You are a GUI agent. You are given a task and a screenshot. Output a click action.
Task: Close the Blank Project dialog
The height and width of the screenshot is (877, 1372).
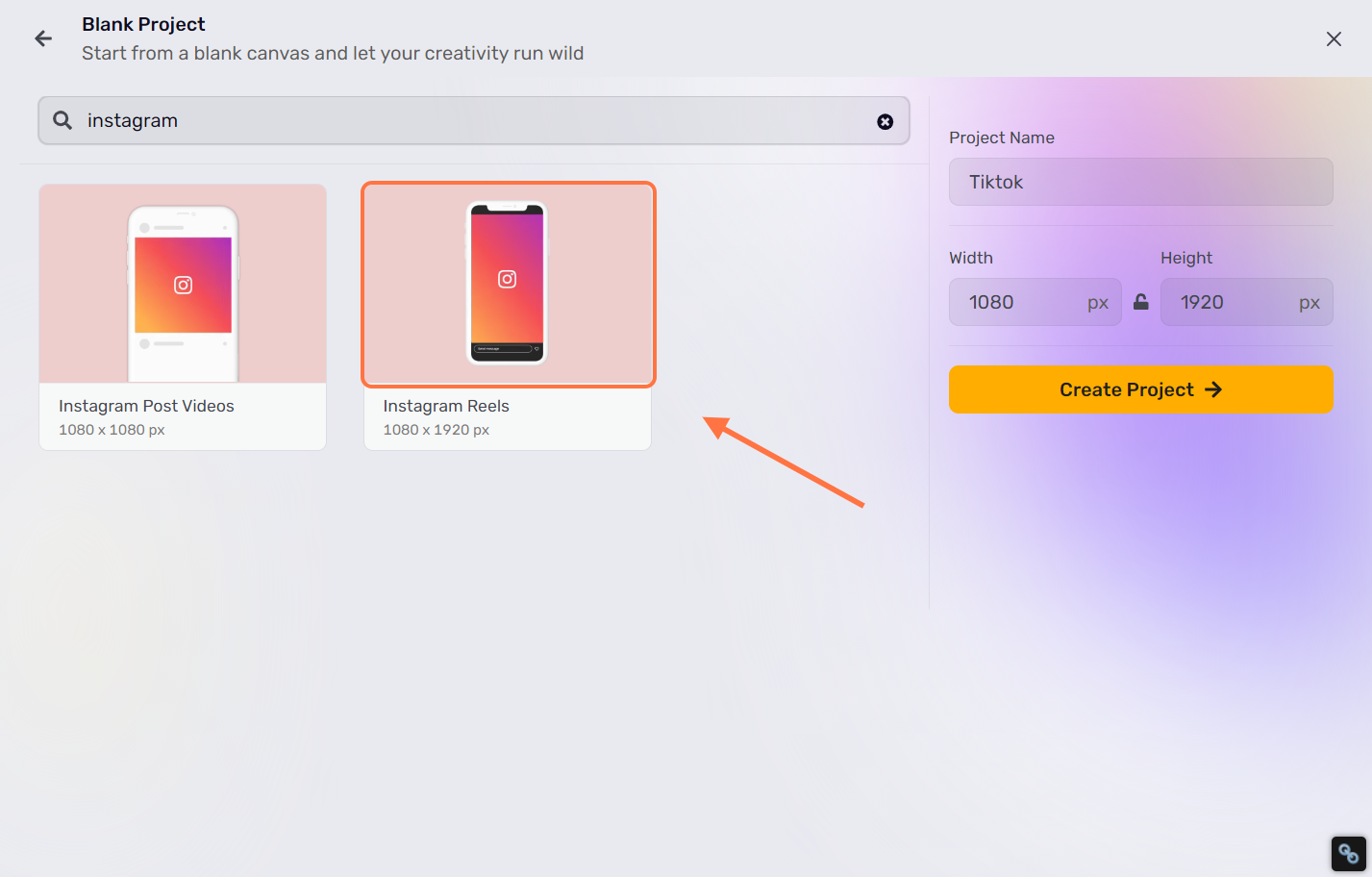coord(1334,38)
